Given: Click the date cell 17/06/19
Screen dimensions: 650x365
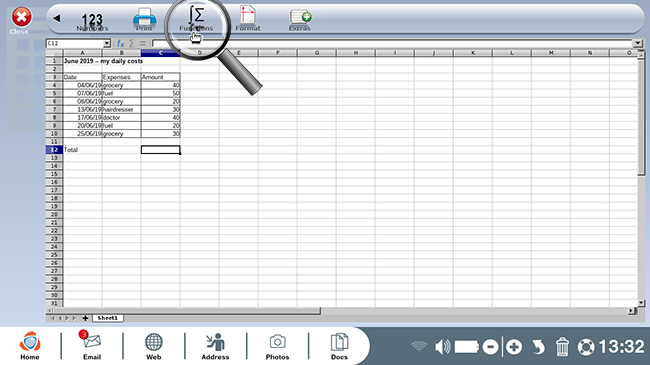Looking at the screenshot, I should tap(82, 117).
